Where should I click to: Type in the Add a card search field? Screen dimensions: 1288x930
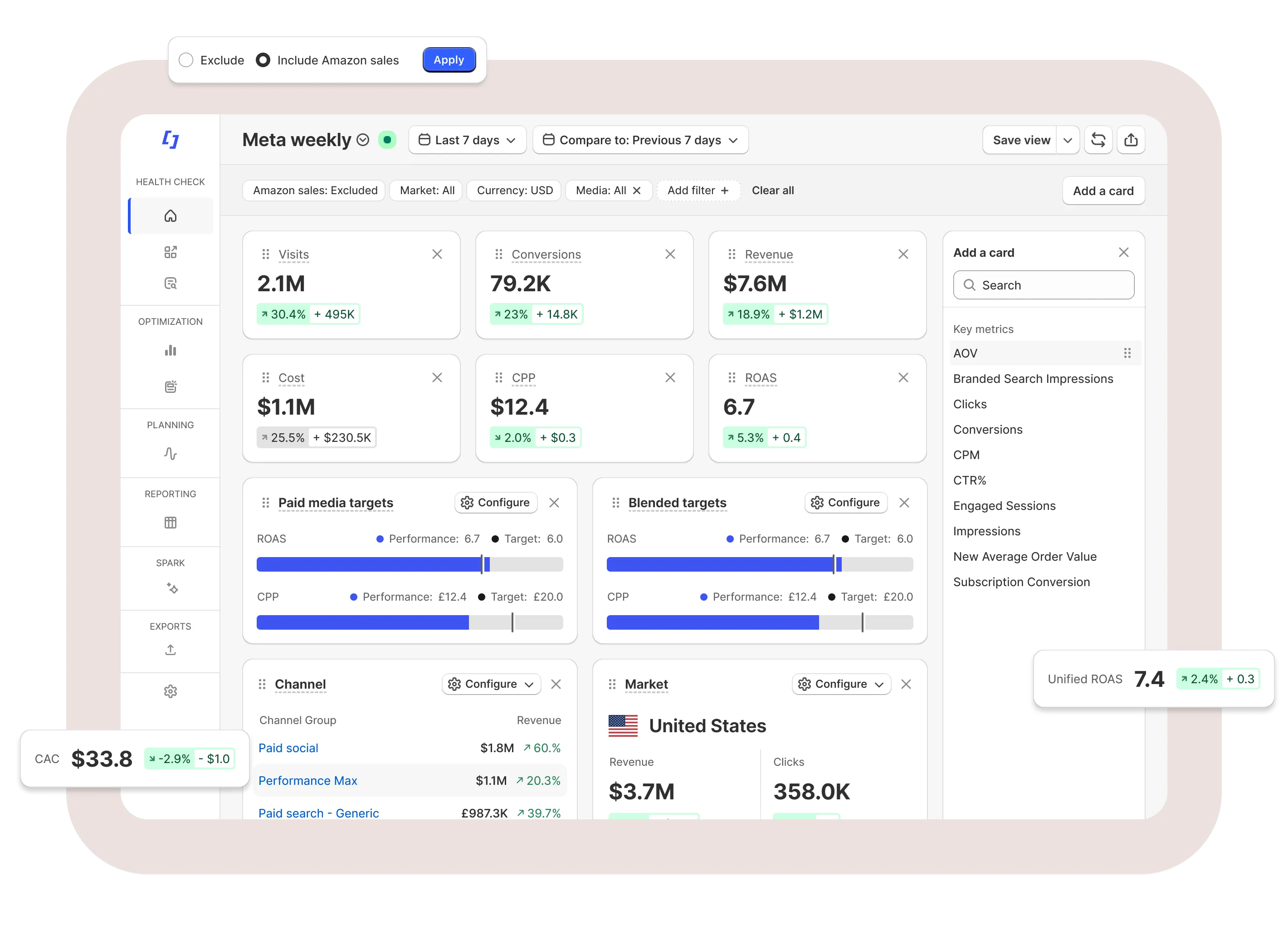(x=1043, y=284)
